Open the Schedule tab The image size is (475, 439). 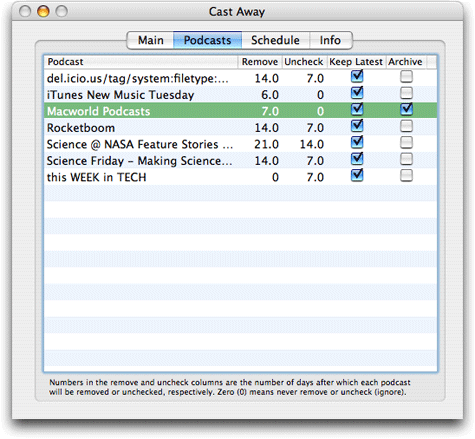pyautogui.click(x=275, y=40)
